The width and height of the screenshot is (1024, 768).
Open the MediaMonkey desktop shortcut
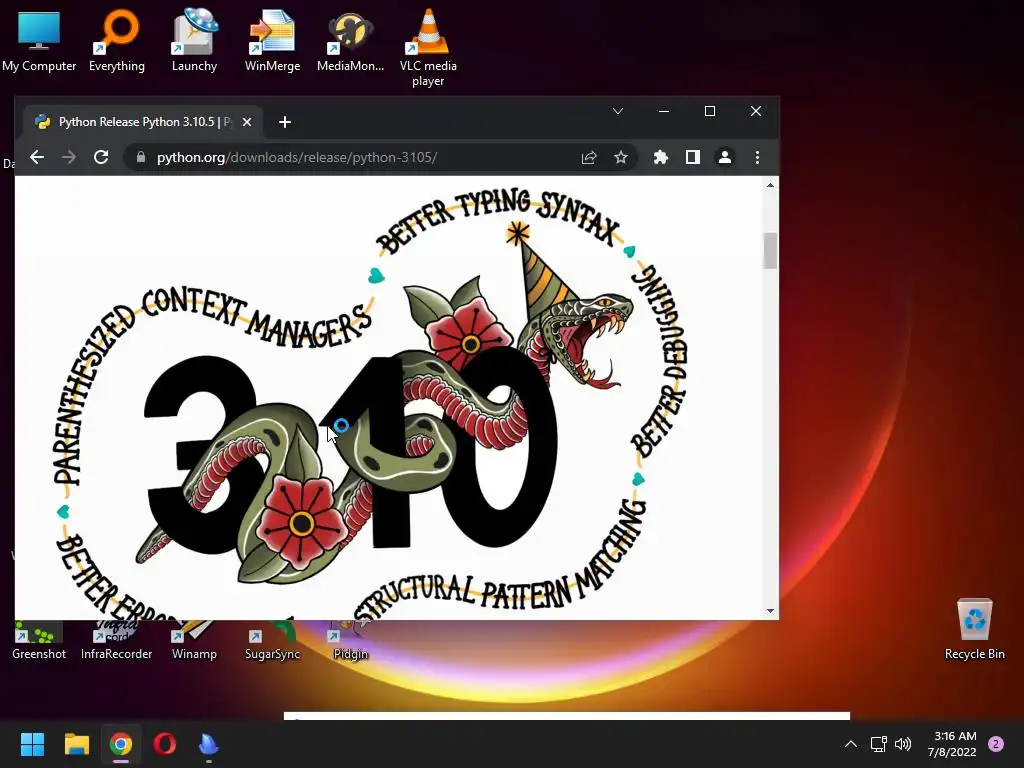point(350,41)
